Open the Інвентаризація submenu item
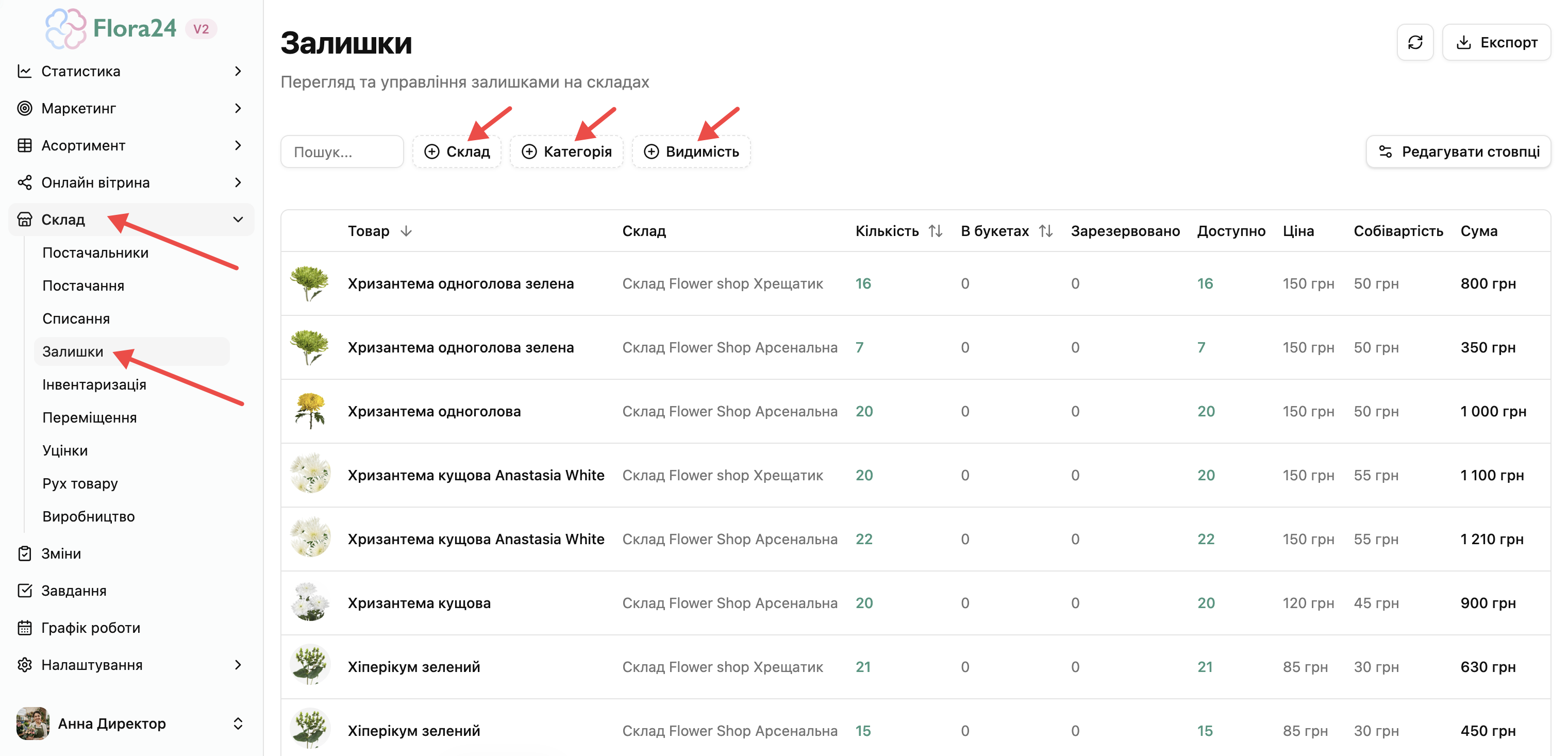Screen dimensions: 1568x756 click(x=94, y=384)
